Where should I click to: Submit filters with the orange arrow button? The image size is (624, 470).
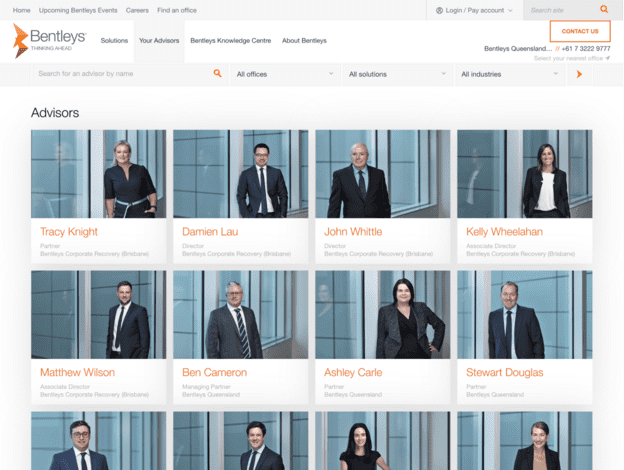[x=579, y=74]
